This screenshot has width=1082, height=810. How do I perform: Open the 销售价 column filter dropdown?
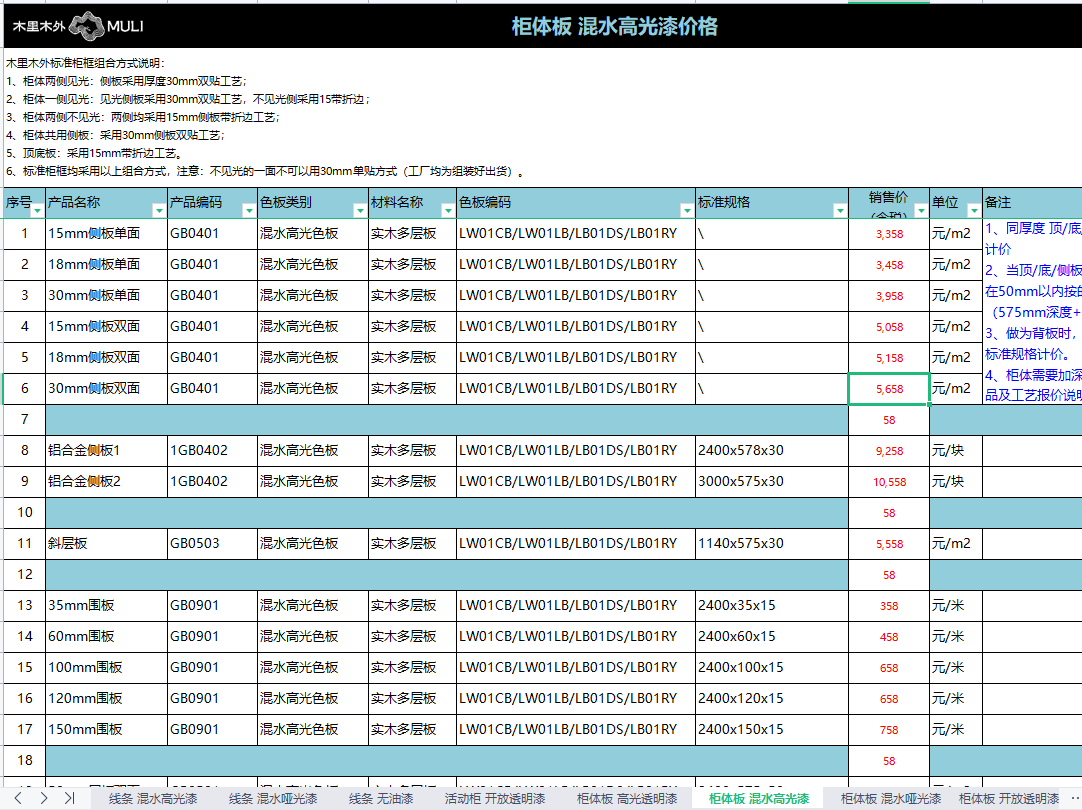[920, 210]
